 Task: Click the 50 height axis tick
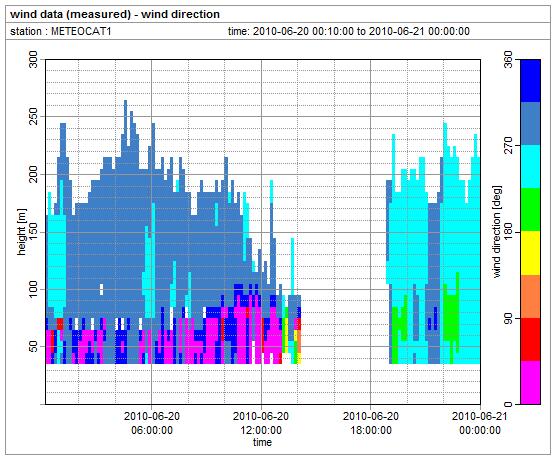click(x=33, y=347)
